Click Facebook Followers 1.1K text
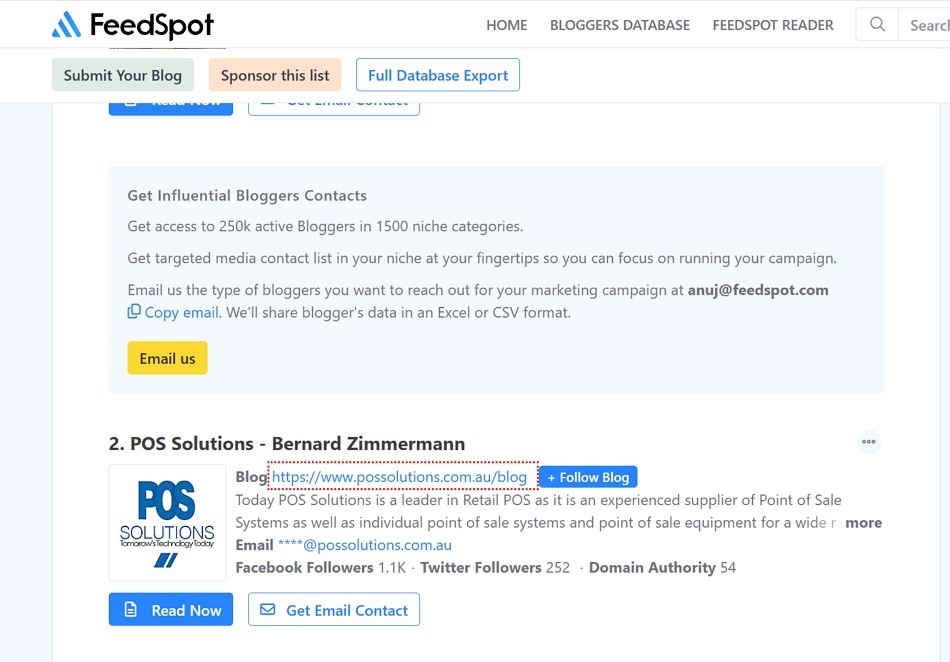 [x=321, y=568]
